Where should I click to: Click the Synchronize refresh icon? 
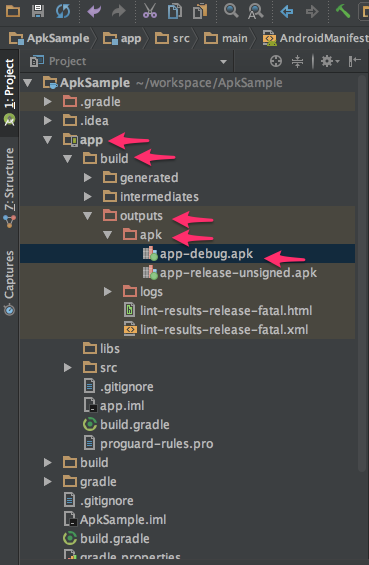(63, 11)
